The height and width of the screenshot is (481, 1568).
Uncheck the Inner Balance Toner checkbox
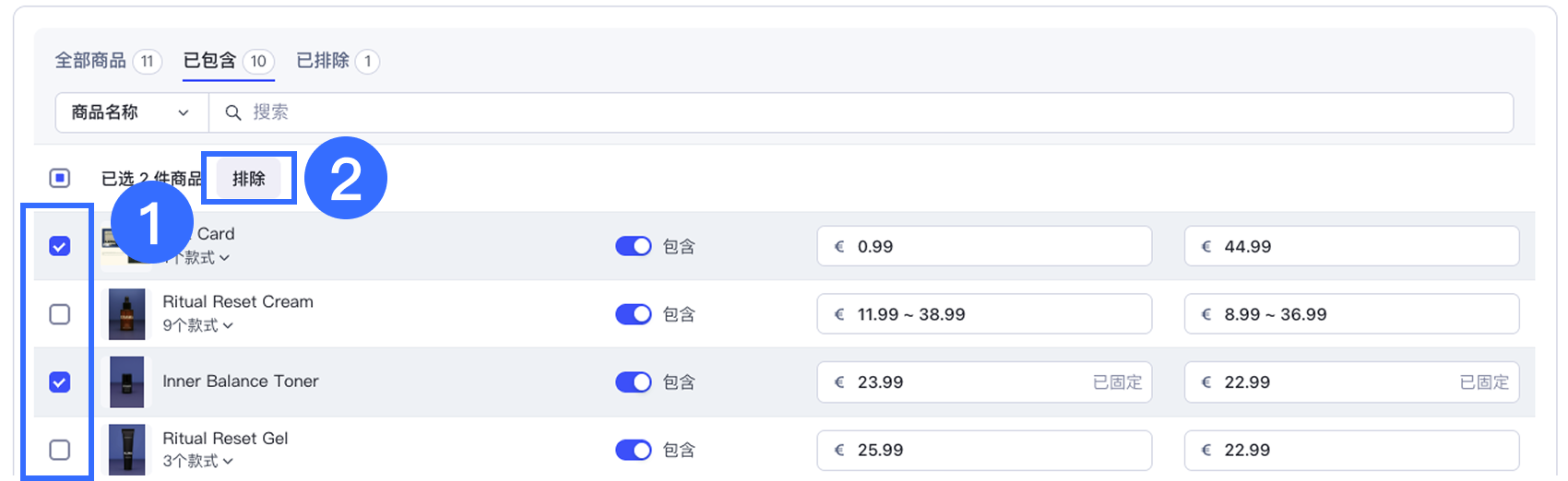point(60,381)
